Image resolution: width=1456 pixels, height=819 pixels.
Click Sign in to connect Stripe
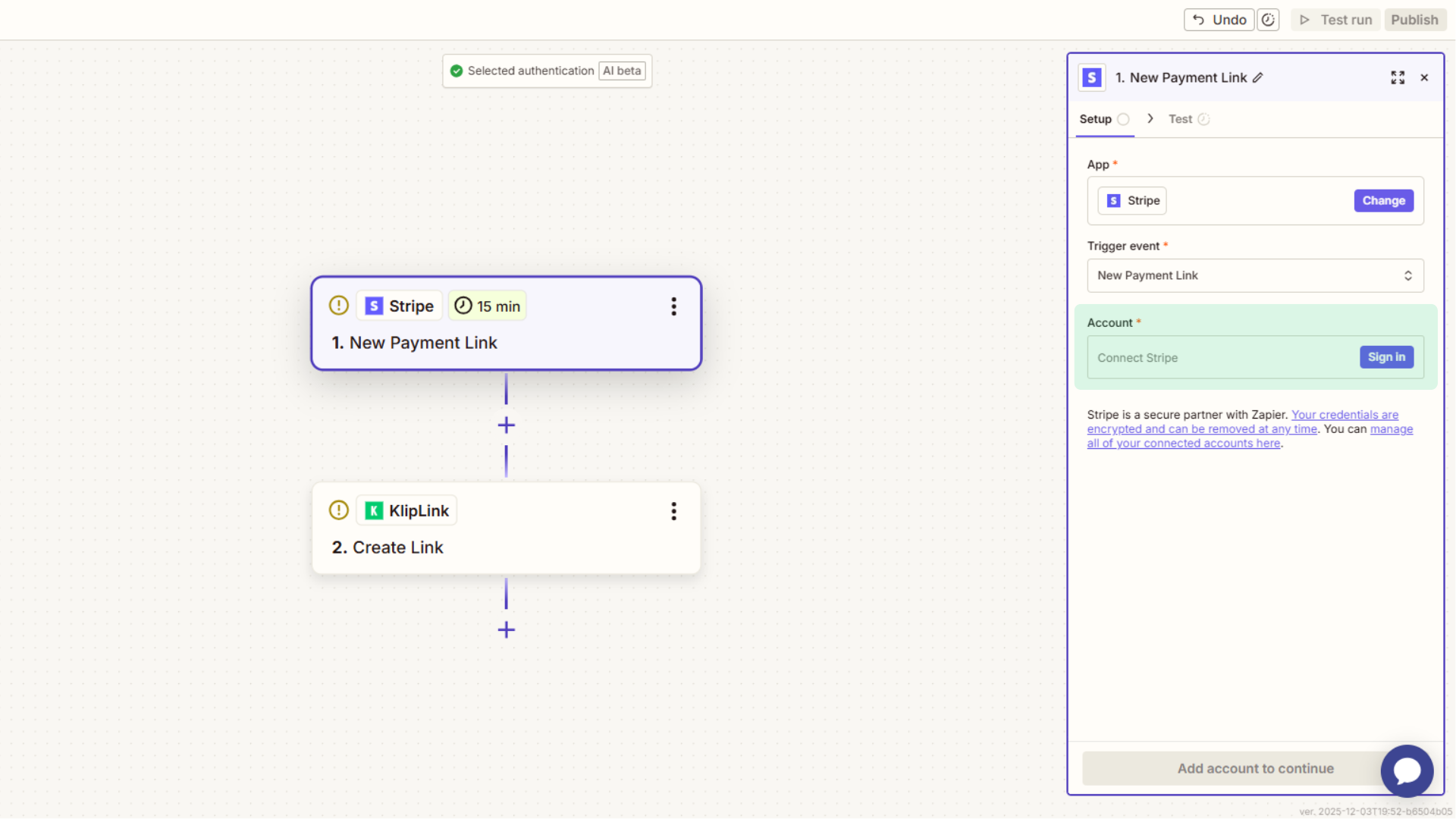(1386, 356)
